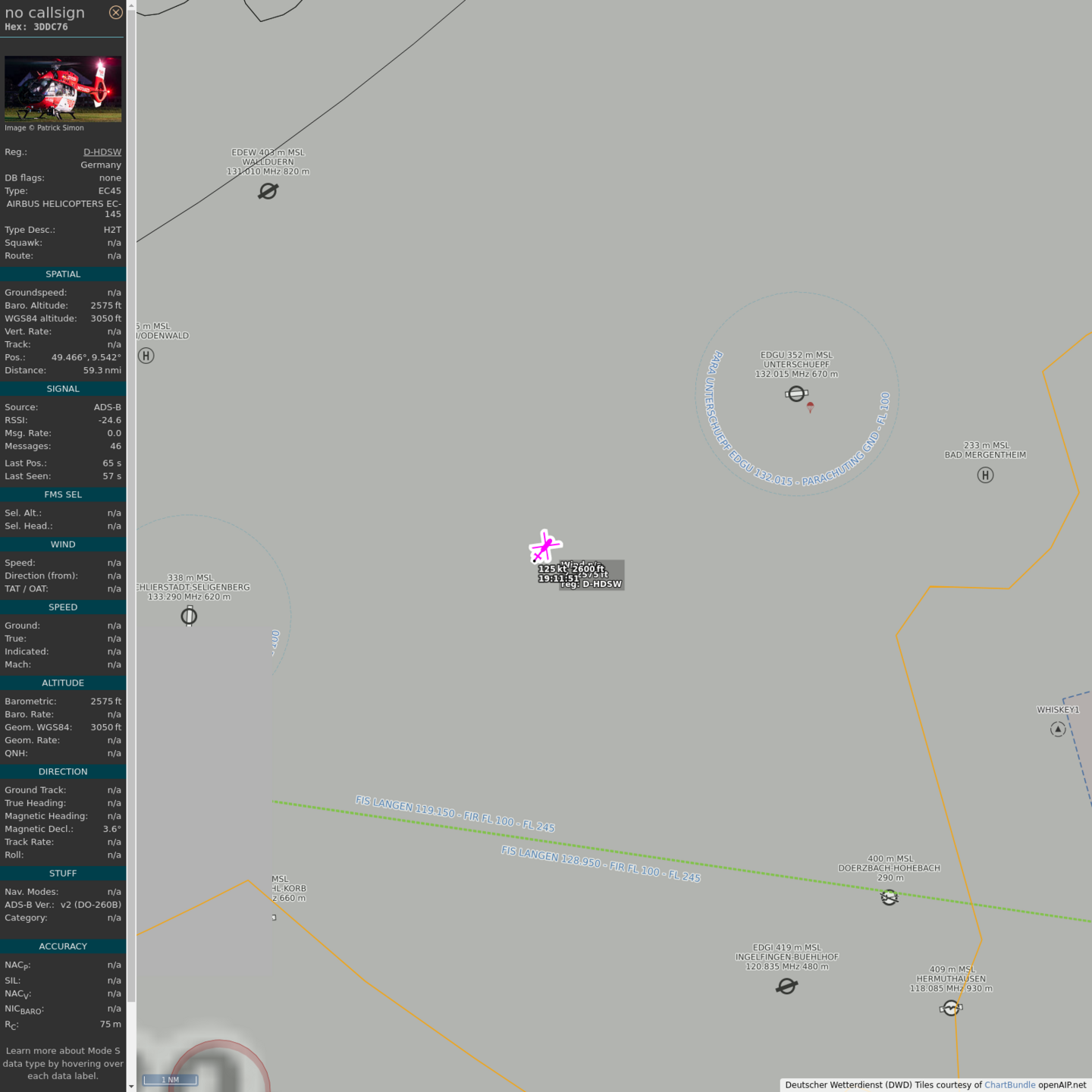The height and width of the screenshot is (1092, 1092).
Task: Click the WHISKEY1 reporting point marker
Action: pos(1058,729)
